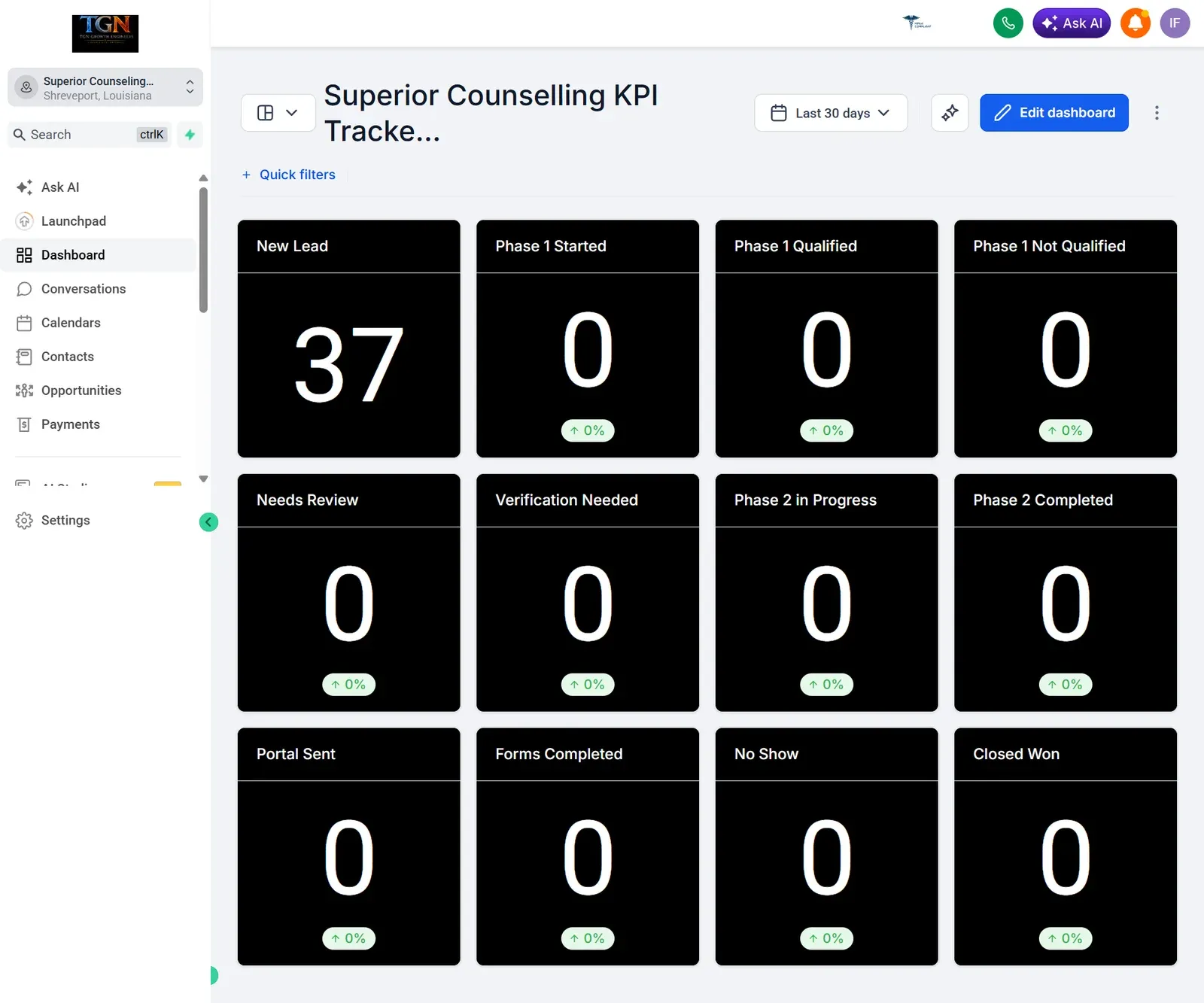The height and width of the screenshot is (1003, 1204).
Task: Click the Dashboard grid icon in sidebar
Action: tap(24, 255)
